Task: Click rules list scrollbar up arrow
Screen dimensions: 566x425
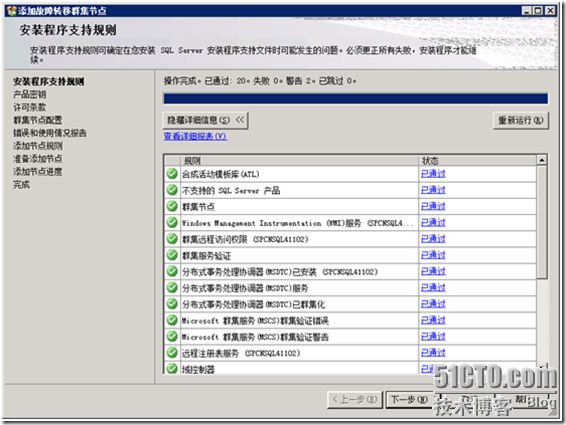Action: point(542,160)
